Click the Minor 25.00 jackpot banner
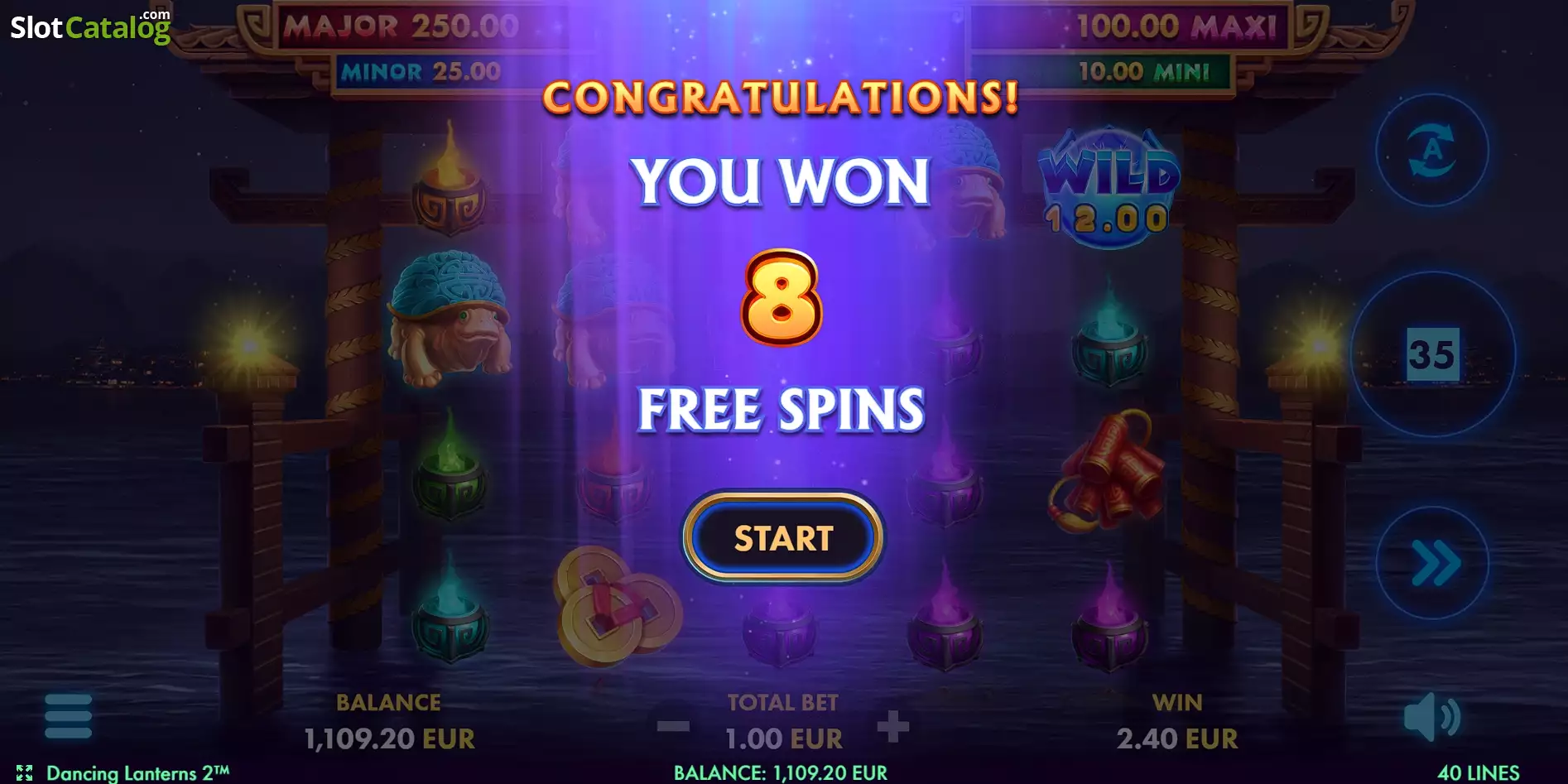1568x784 pixels. [x=421, y=72]
